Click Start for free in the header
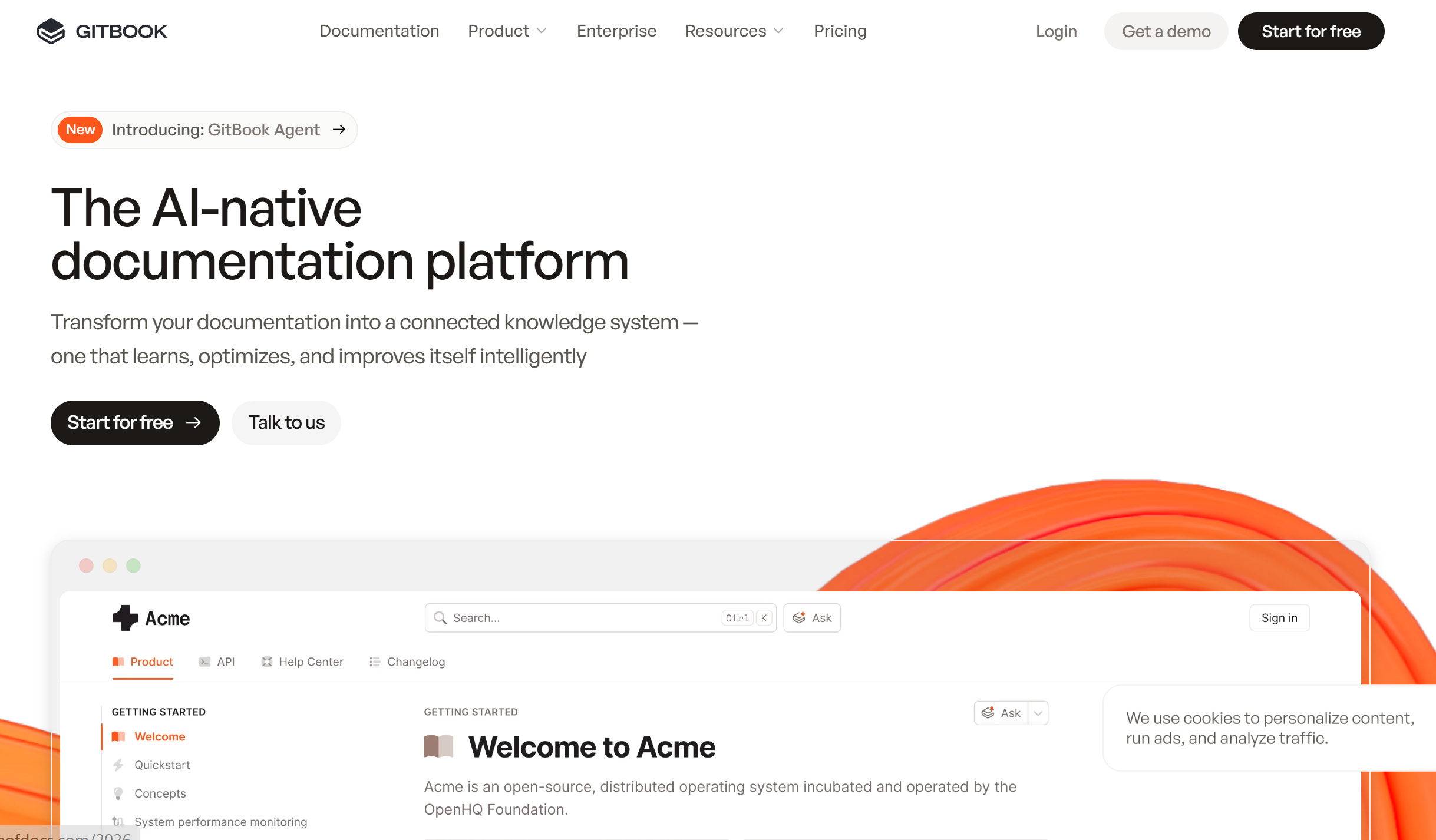This screenshot has height=840, width=1436. 1311,31
